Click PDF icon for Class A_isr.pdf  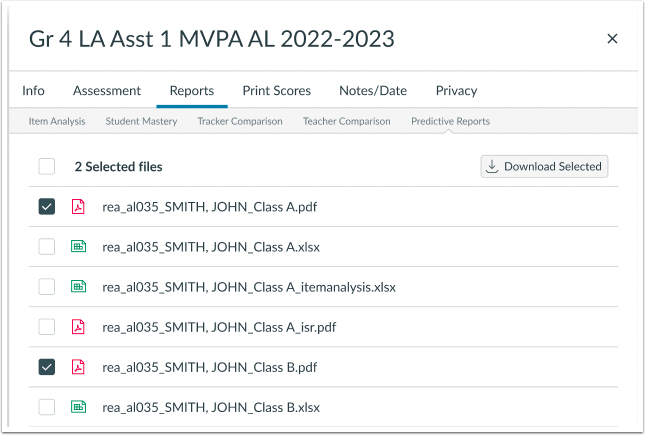pyautogui.click(x=78, y=327)
